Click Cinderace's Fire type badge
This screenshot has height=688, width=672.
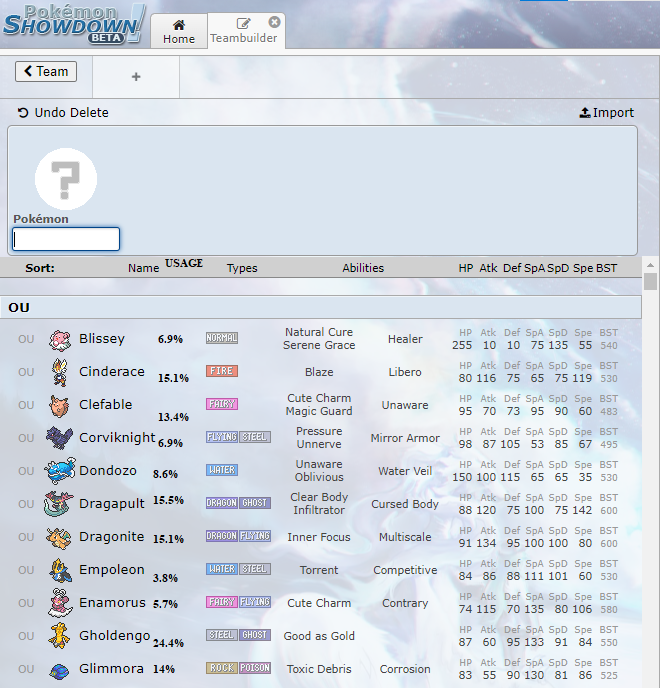[x=222, y=371]
